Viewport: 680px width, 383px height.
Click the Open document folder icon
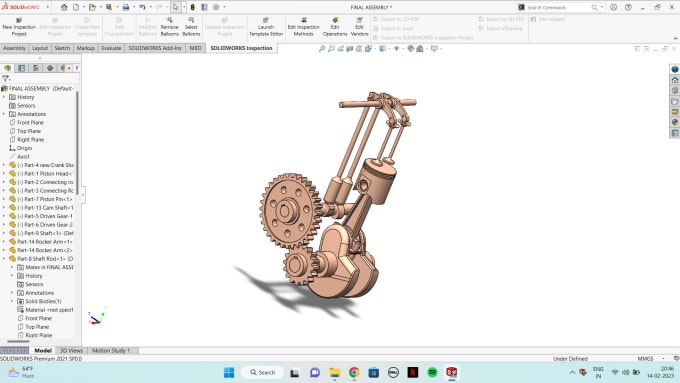92,7
